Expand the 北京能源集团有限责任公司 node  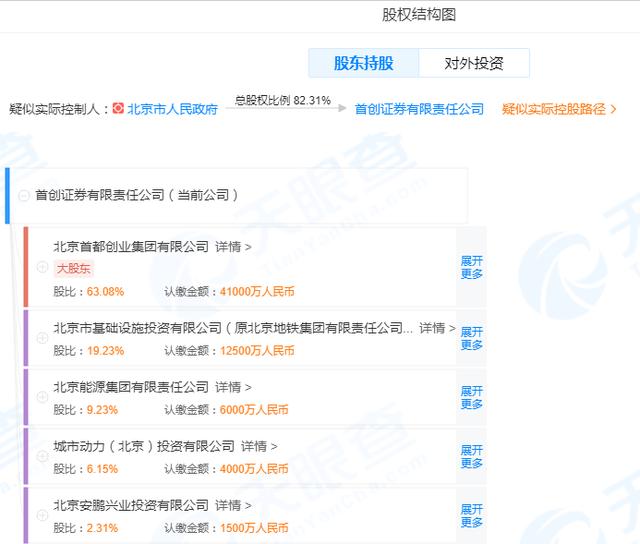click(42, 397)
